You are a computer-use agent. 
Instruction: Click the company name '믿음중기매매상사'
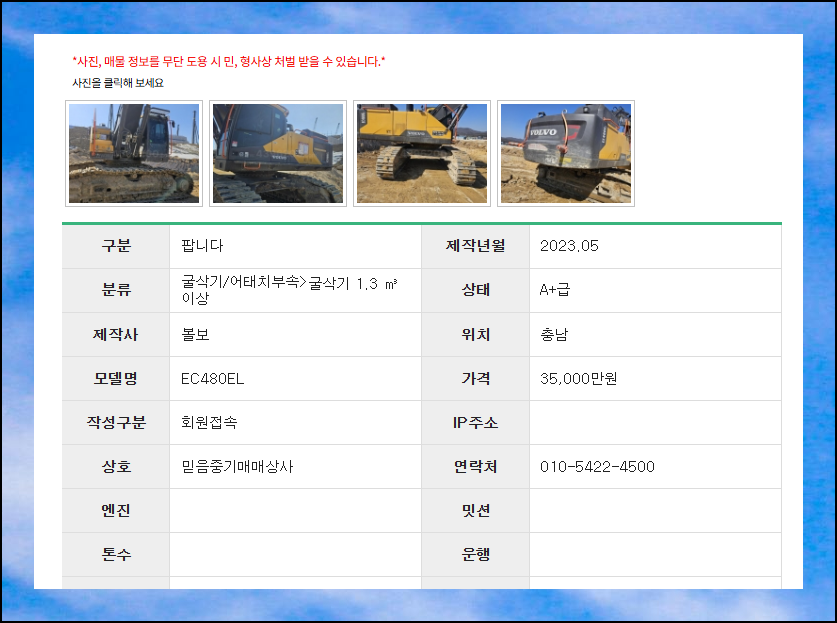[237, 467]
